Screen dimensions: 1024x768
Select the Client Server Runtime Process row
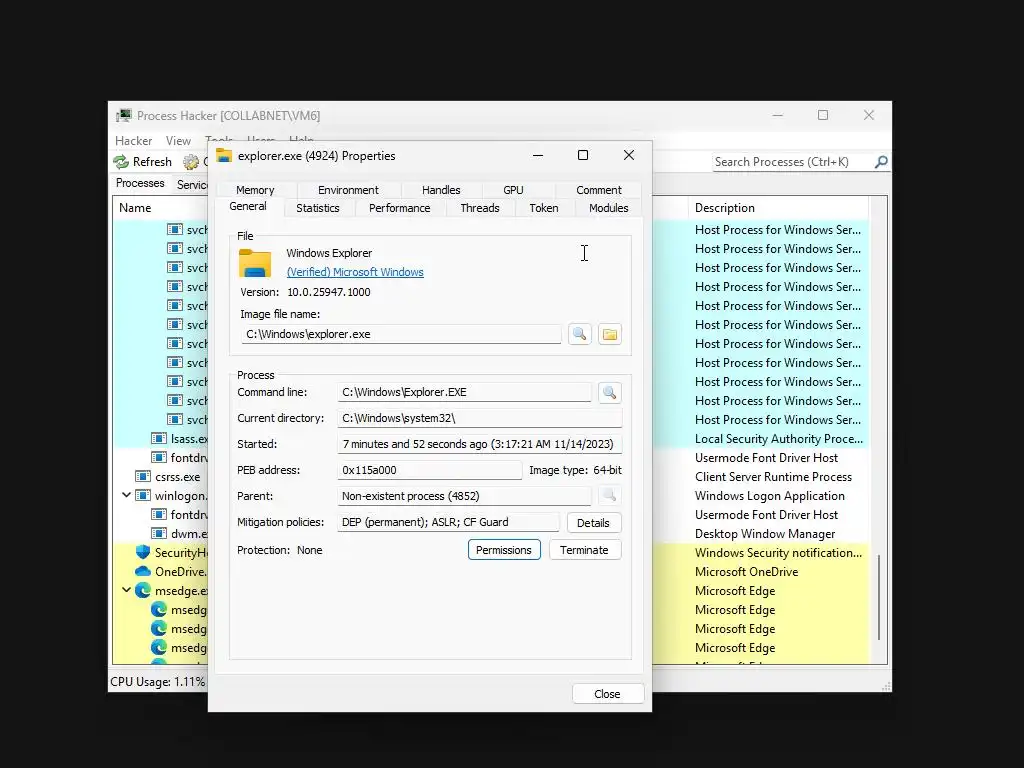click(773, 477)
